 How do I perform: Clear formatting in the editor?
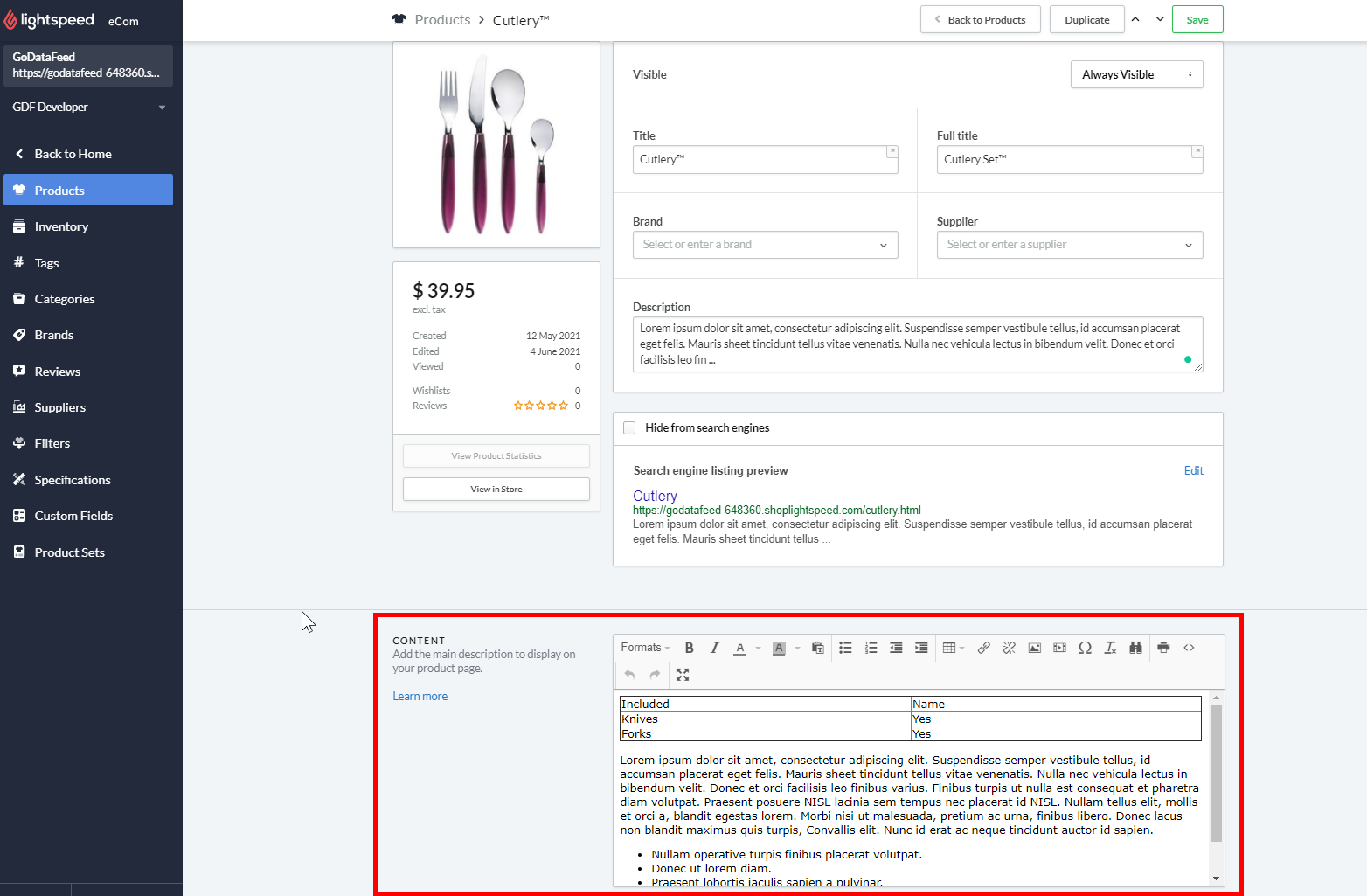pos(1110,648)
